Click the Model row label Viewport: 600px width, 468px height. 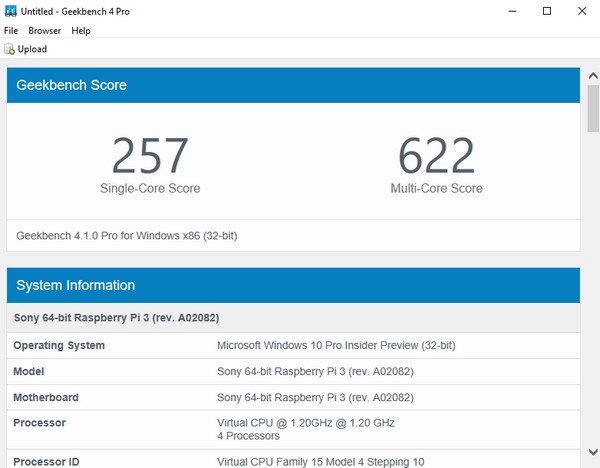click(29, 372)
